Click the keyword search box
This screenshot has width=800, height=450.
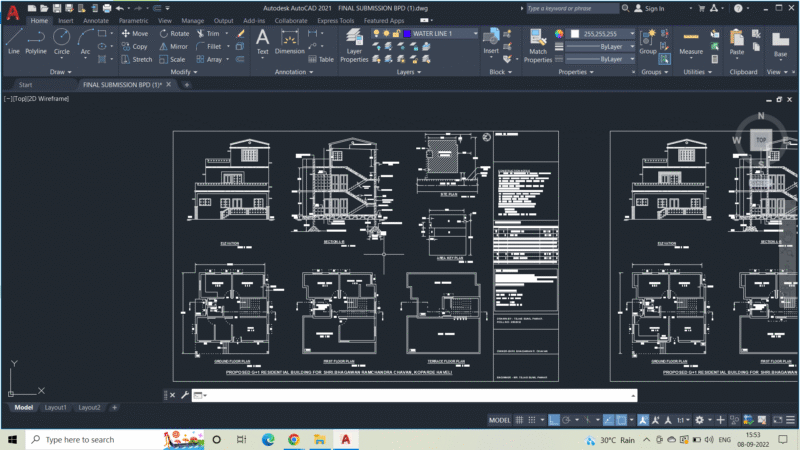click(x=572, y=8)
